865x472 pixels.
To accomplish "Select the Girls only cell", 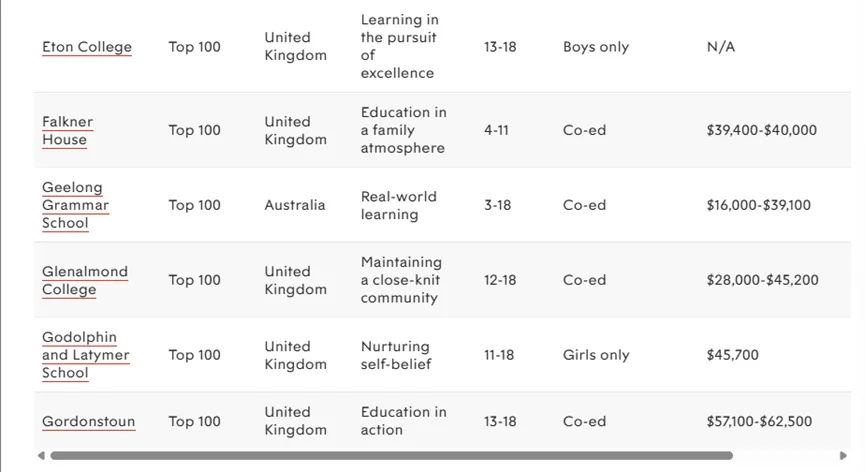I will pos(596,355).
